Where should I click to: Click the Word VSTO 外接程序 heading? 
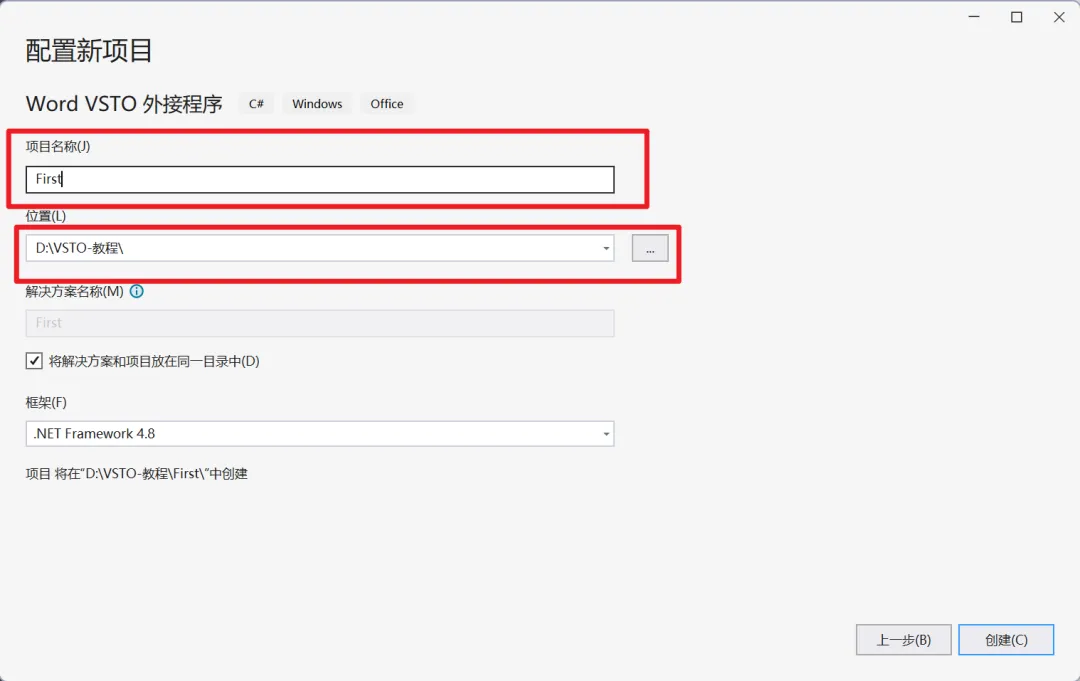[x=124, y=104]
